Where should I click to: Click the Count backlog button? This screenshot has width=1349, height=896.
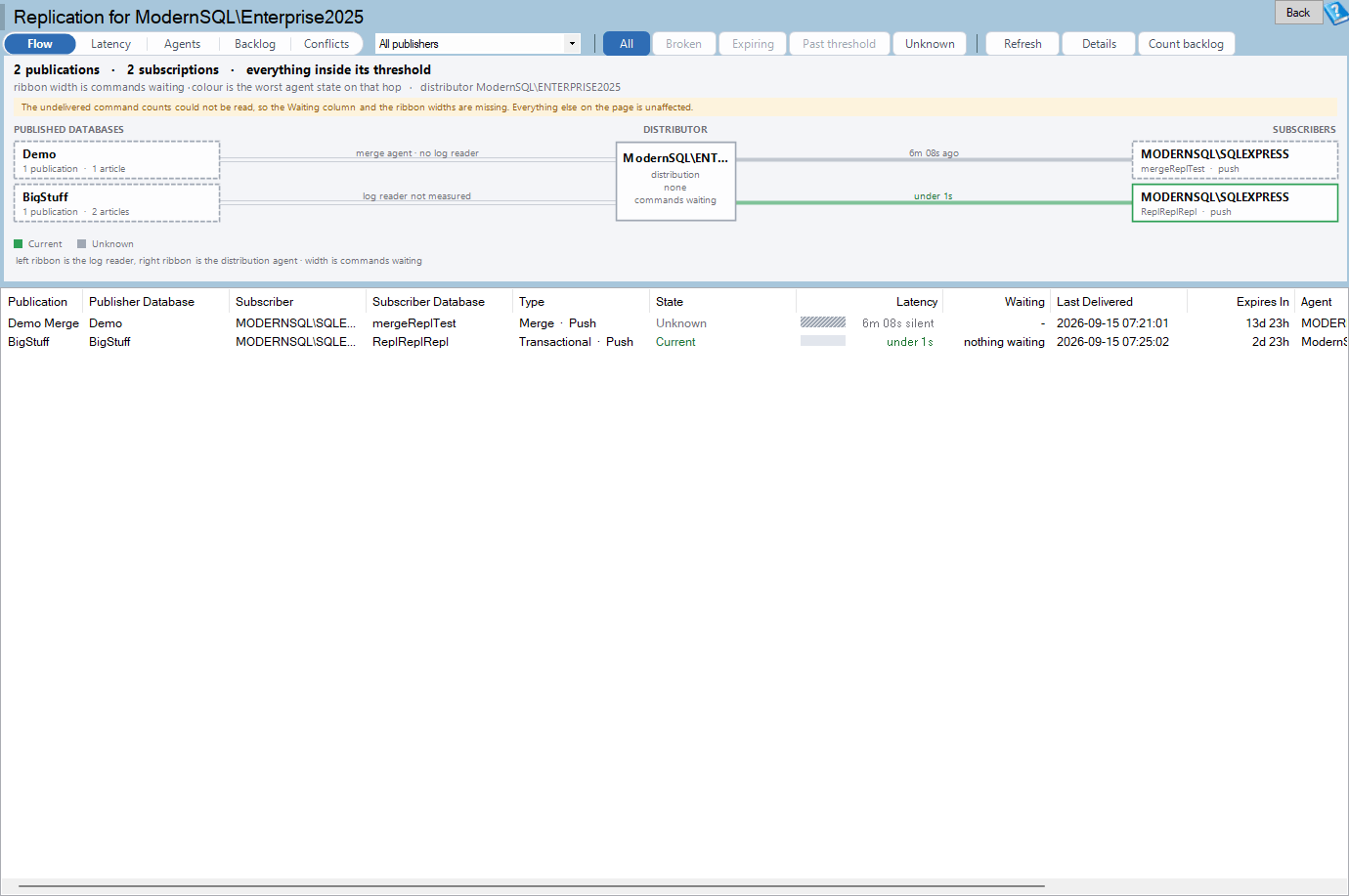[1186, 44]
